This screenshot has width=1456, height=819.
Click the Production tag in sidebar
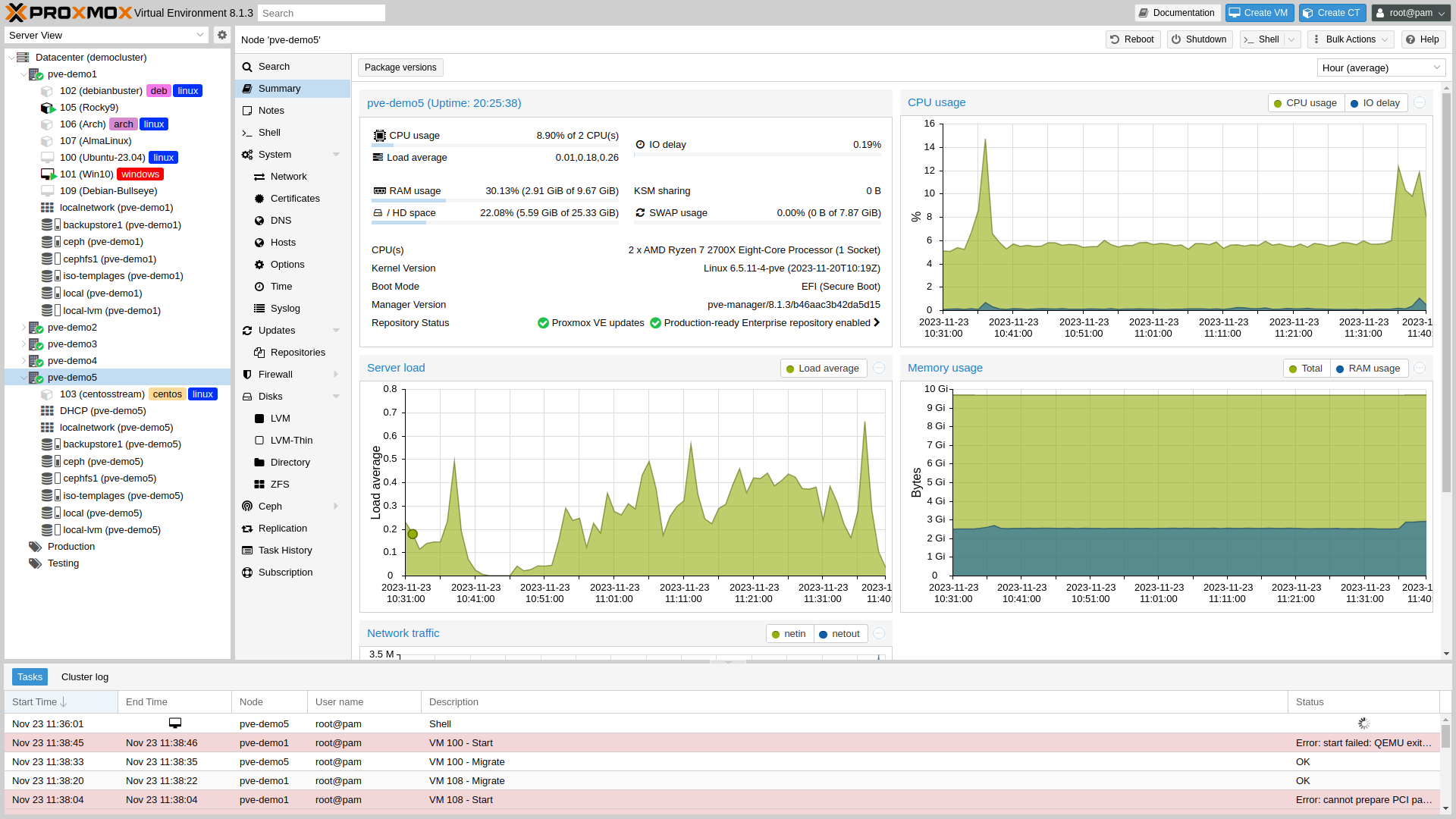click(71, 546)
